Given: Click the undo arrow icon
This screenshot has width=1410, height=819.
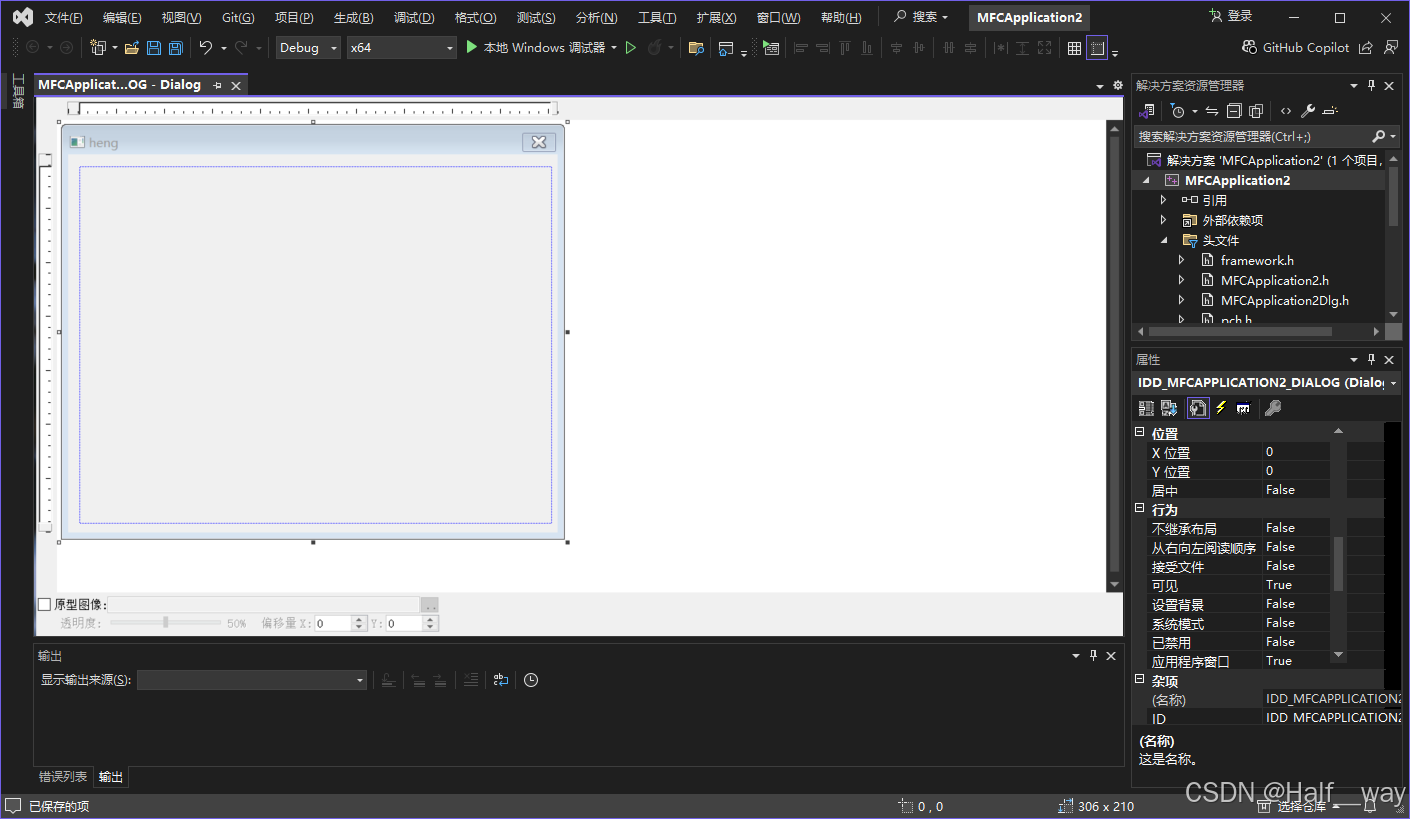Looking at the screenshot, I should coord(206,48).
